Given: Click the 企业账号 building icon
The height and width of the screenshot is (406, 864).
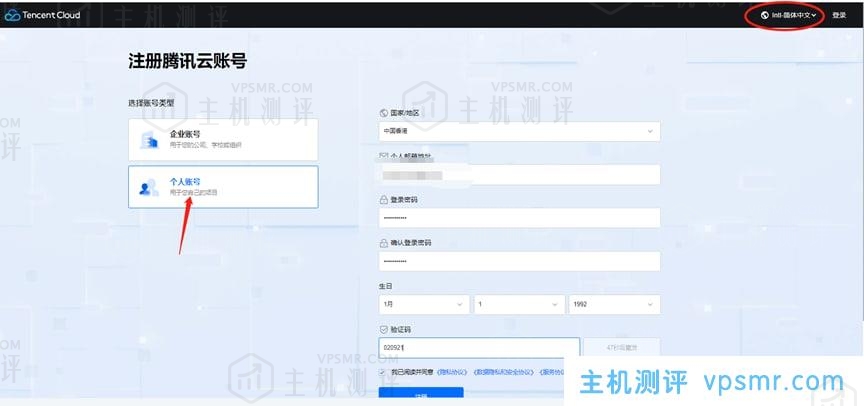Looking at the screenshot, I should click(x=149, y=140).
